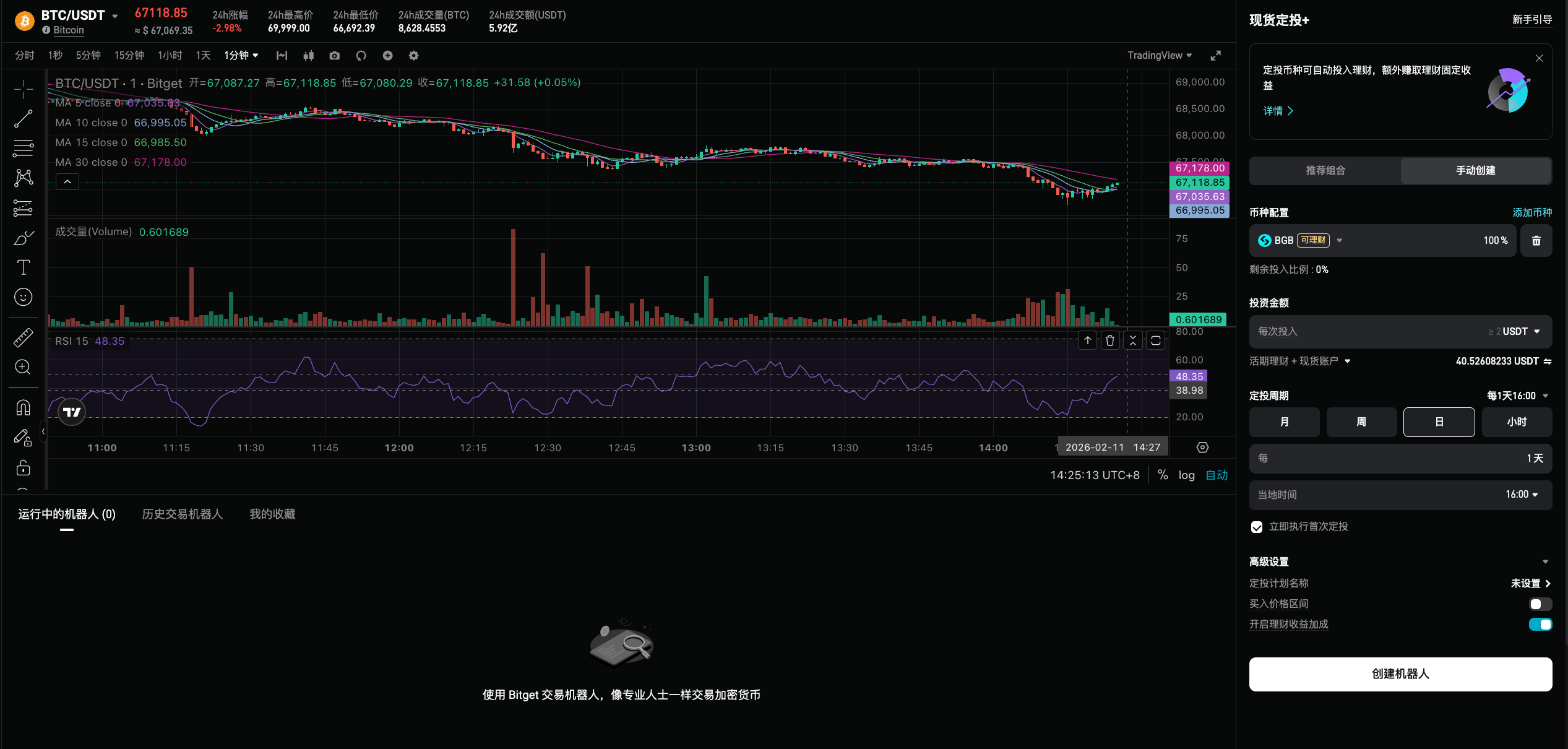Viewport: 1568px width, 749px height.
Task: Select the trend line drawing tool
Action: [23, 118]
